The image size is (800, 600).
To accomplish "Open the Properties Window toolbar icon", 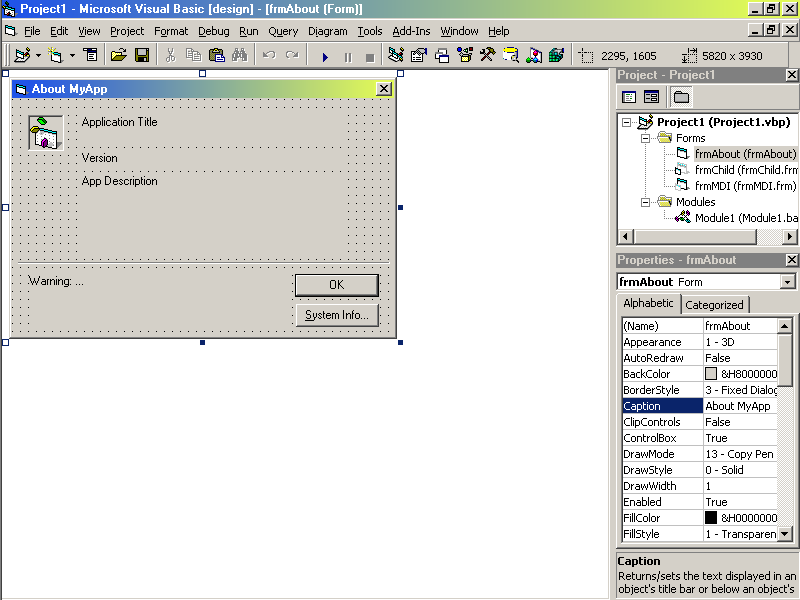I will (x=419, y=55).
